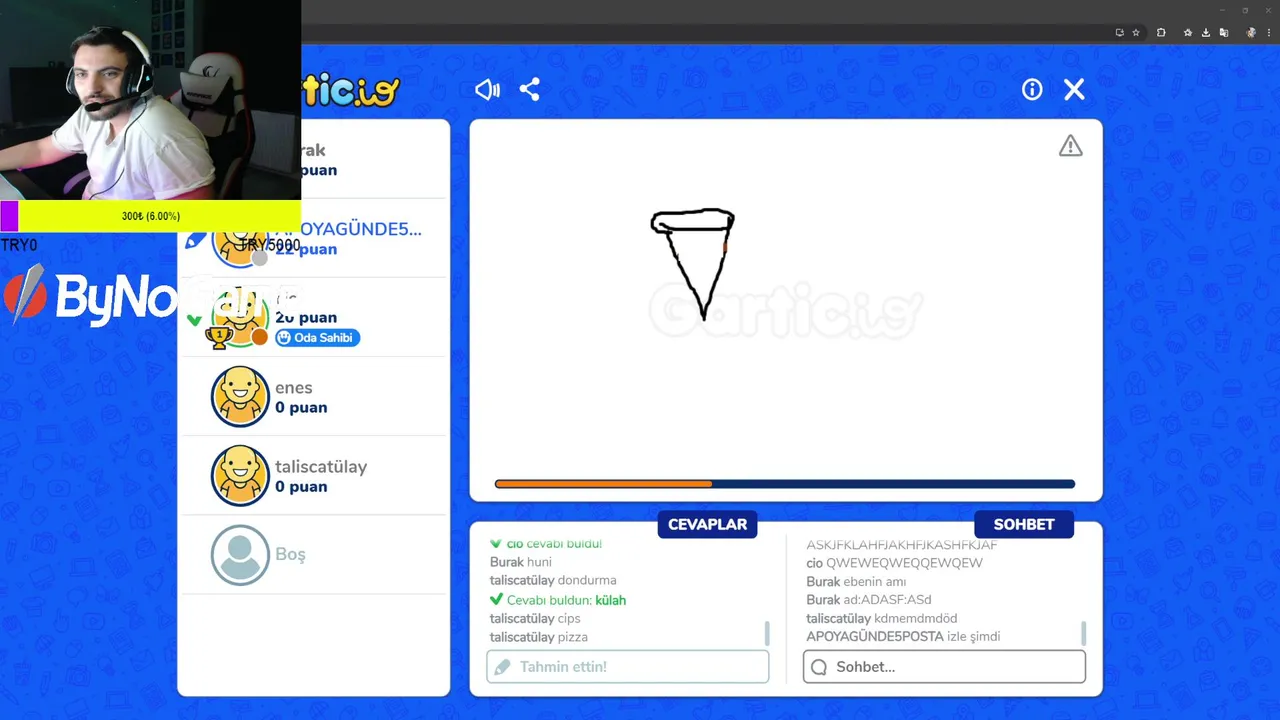Click the gartic.io logo in the header

[350, 91]
